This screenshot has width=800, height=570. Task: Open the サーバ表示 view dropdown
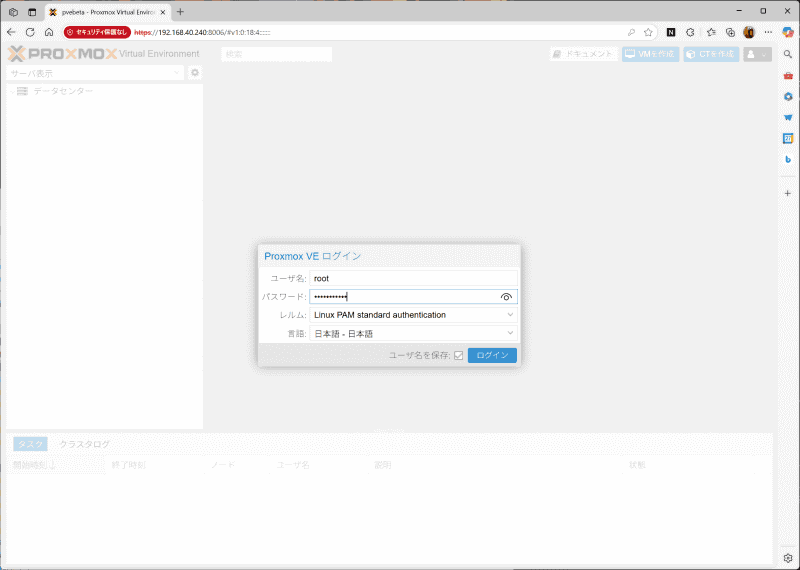coord(96,73)
